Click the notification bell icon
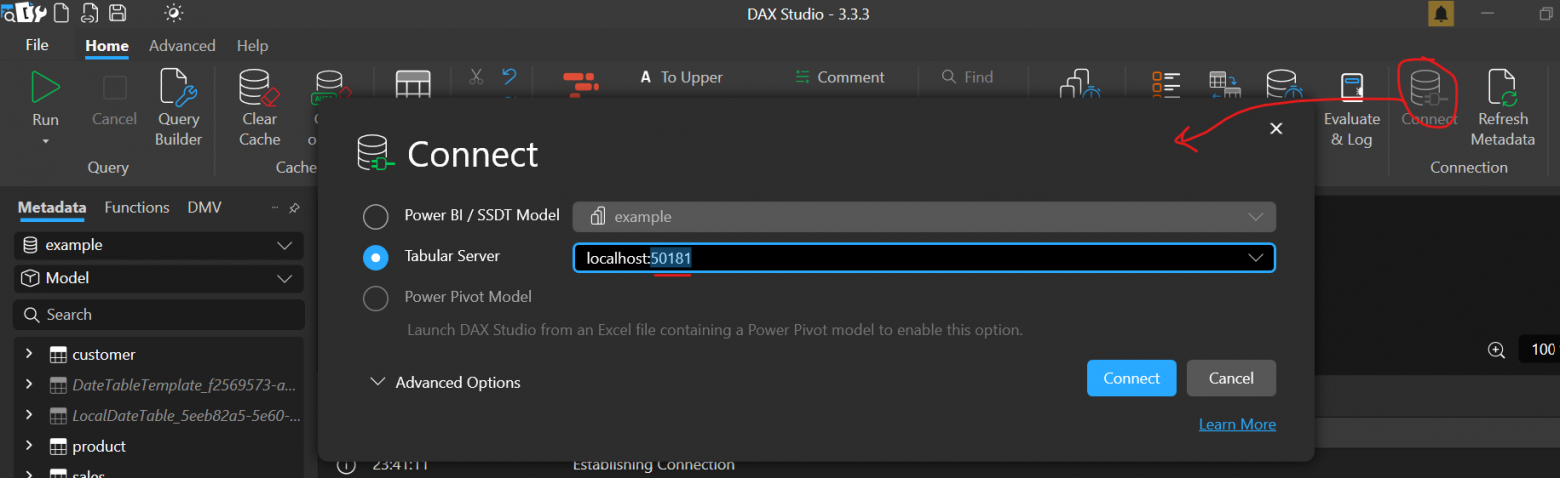Screen dimensions: 1560x478 1441,14
